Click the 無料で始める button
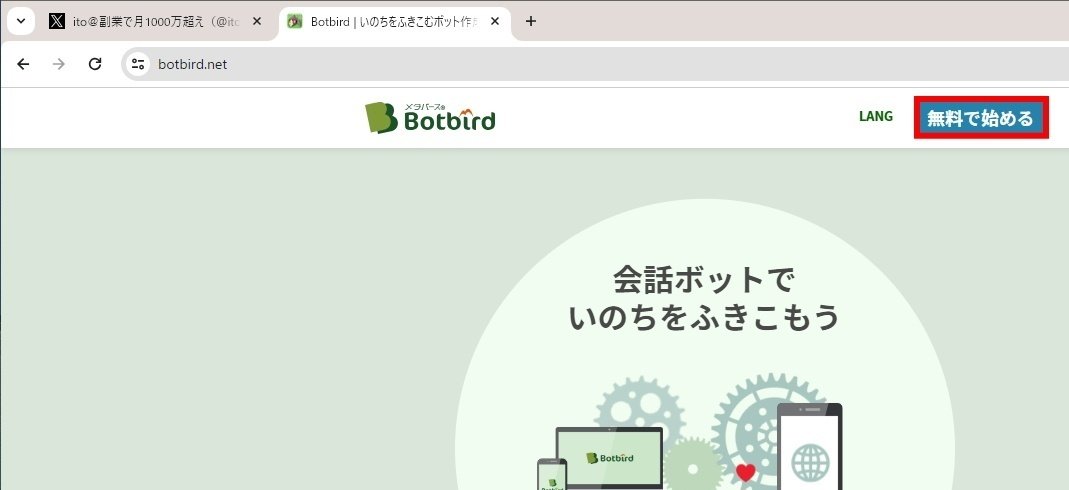 pos(980,118)
